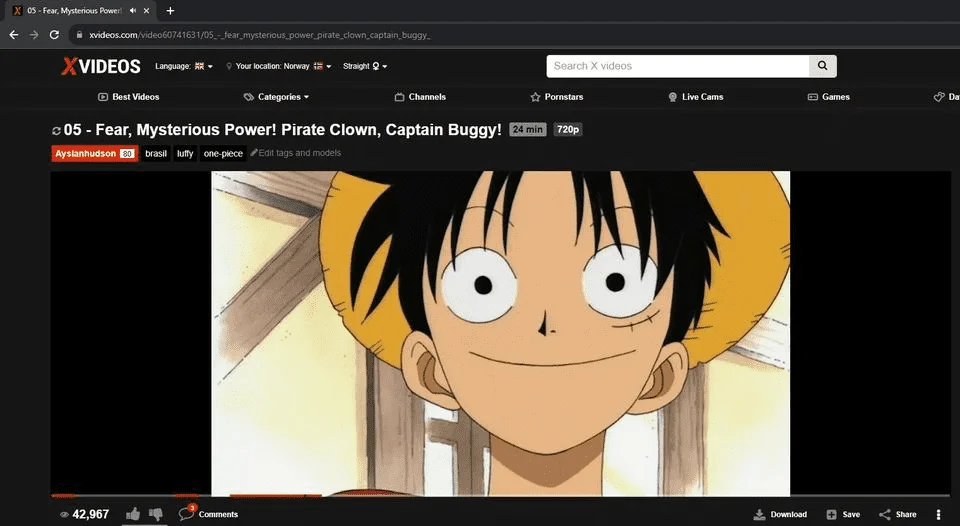This screenshot has width=960, height=526.
Task: Close the current browser tab
Action: [x=146, y=10]
